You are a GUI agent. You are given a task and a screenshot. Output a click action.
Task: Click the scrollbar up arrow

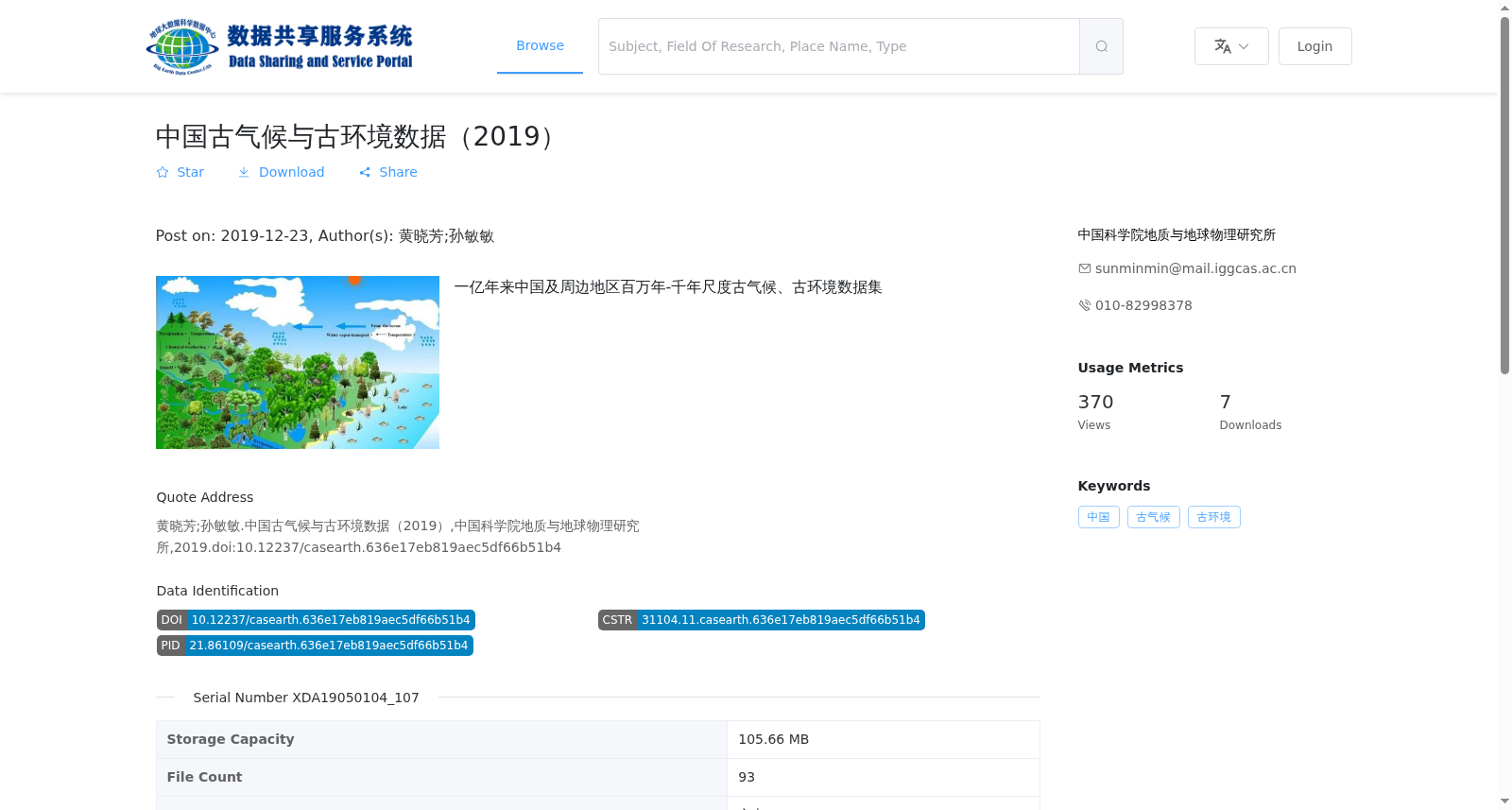[1504, 8]
